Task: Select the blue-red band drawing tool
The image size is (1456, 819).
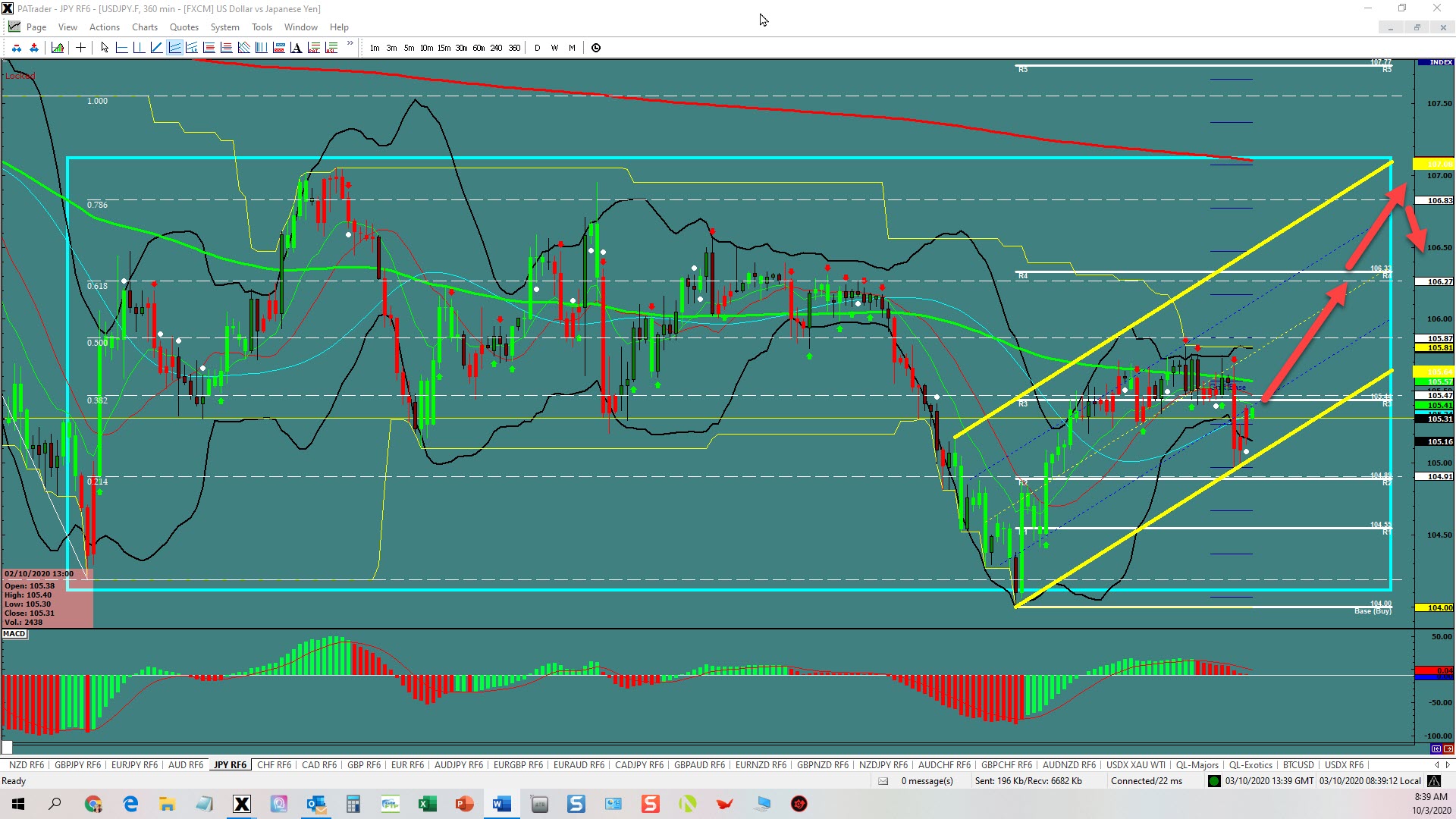Action: tap(278, 48)
